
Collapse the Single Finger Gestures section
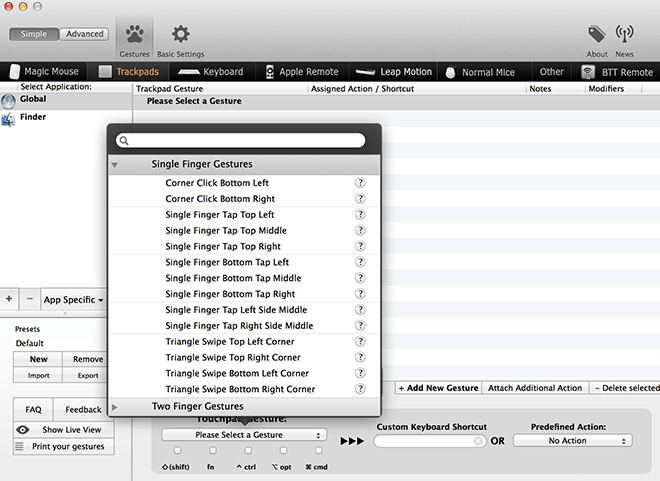[114, 165]
